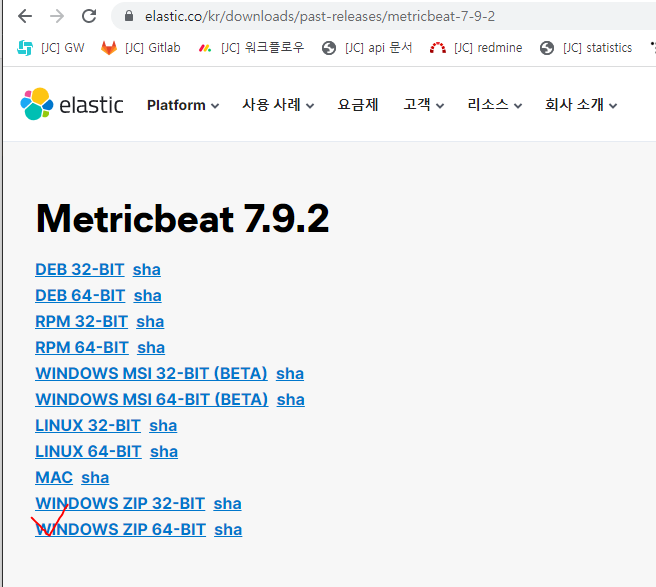Reload the page with the refresh icon
Screen dimensions: 656x587
[x=89, y=16]
